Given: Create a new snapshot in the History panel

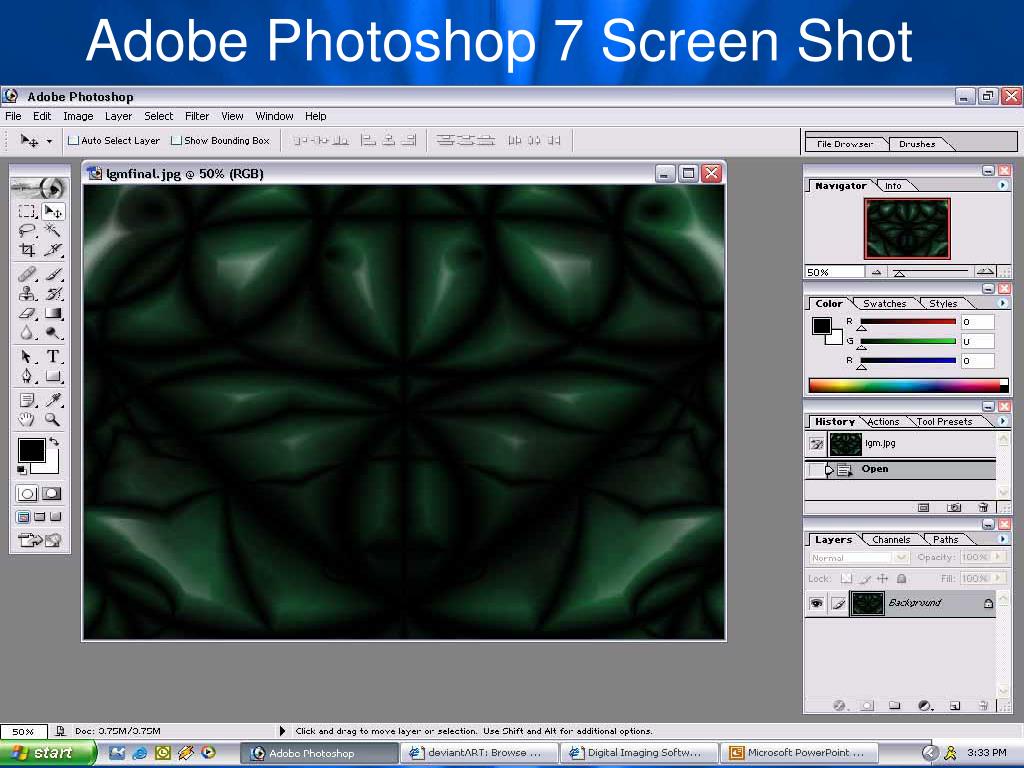Looking at the screenshot, I should click(953, 507).
